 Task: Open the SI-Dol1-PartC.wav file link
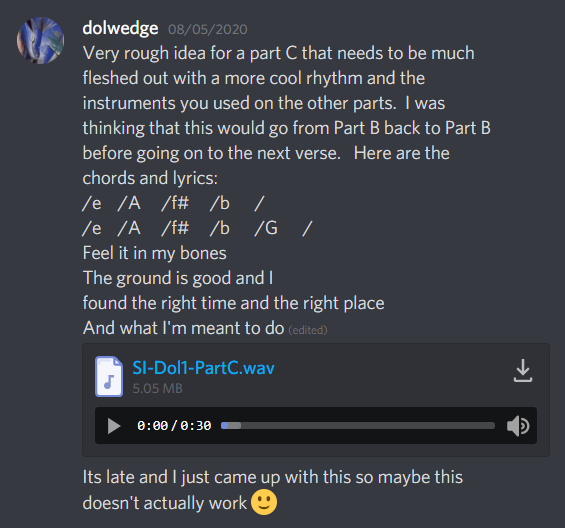point(204,368)
